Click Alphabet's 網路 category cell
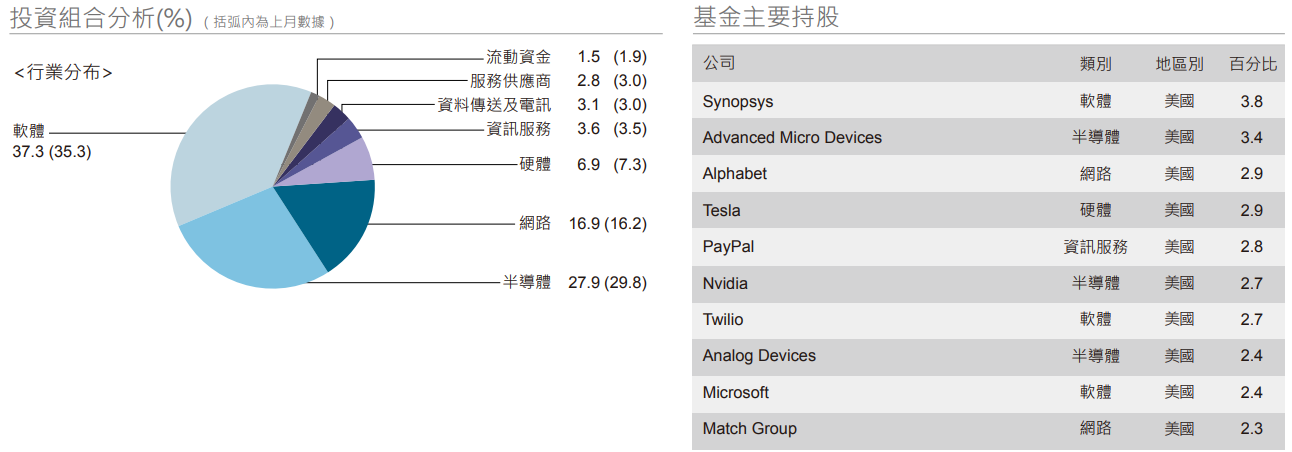This screenshot has width=1292, height=452. (1095, 173)
